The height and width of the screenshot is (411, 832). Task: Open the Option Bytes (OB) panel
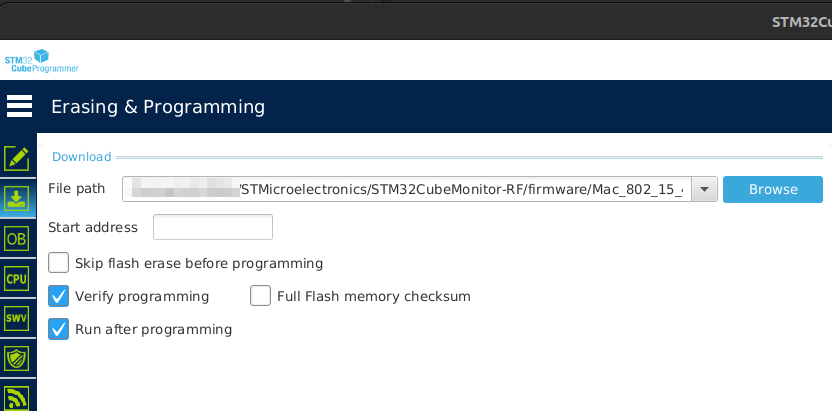[x=17, y=239]
